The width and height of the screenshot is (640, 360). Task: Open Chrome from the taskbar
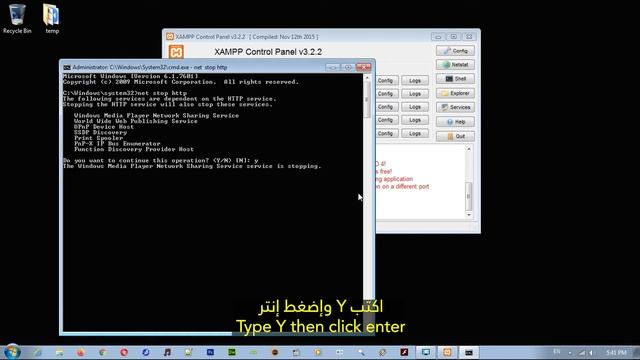[x=102, y=352]
